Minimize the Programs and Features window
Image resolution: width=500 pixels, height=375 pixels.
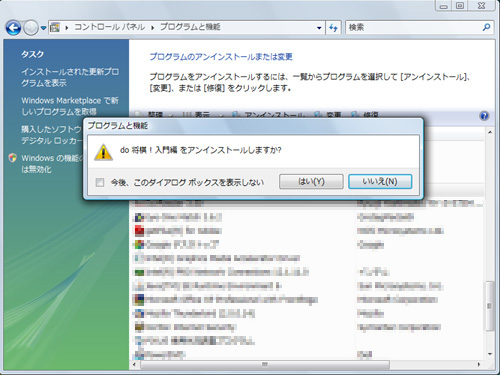(x=443, y=6)
